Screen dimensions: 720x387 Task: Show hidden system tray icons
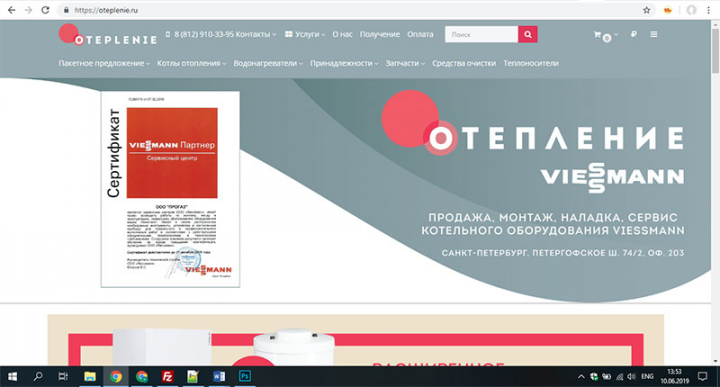(x=581, y=376)
